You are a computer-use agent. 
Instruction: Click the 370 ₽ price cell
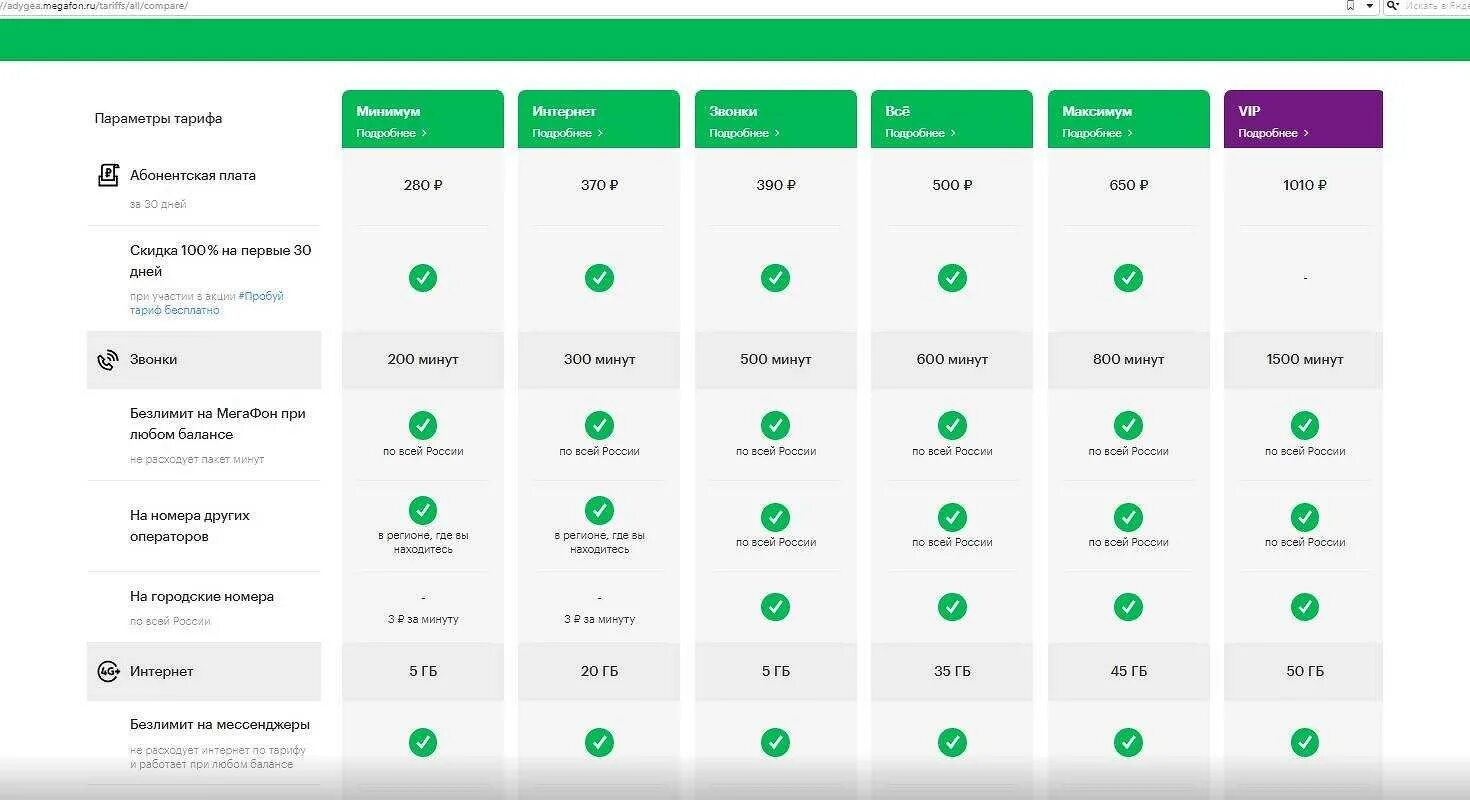click(x=599, y=185)
